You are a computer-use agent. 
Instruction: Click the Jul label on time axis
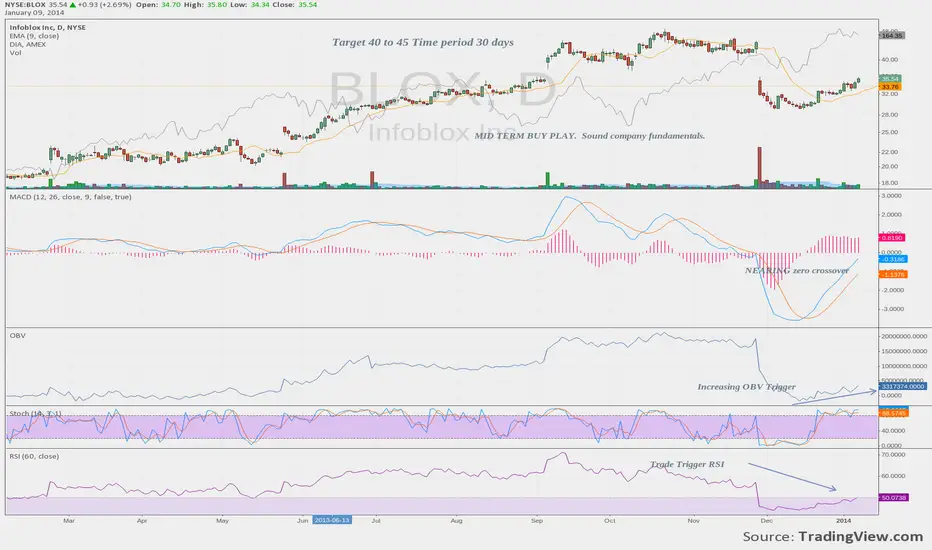pos(376,521)
